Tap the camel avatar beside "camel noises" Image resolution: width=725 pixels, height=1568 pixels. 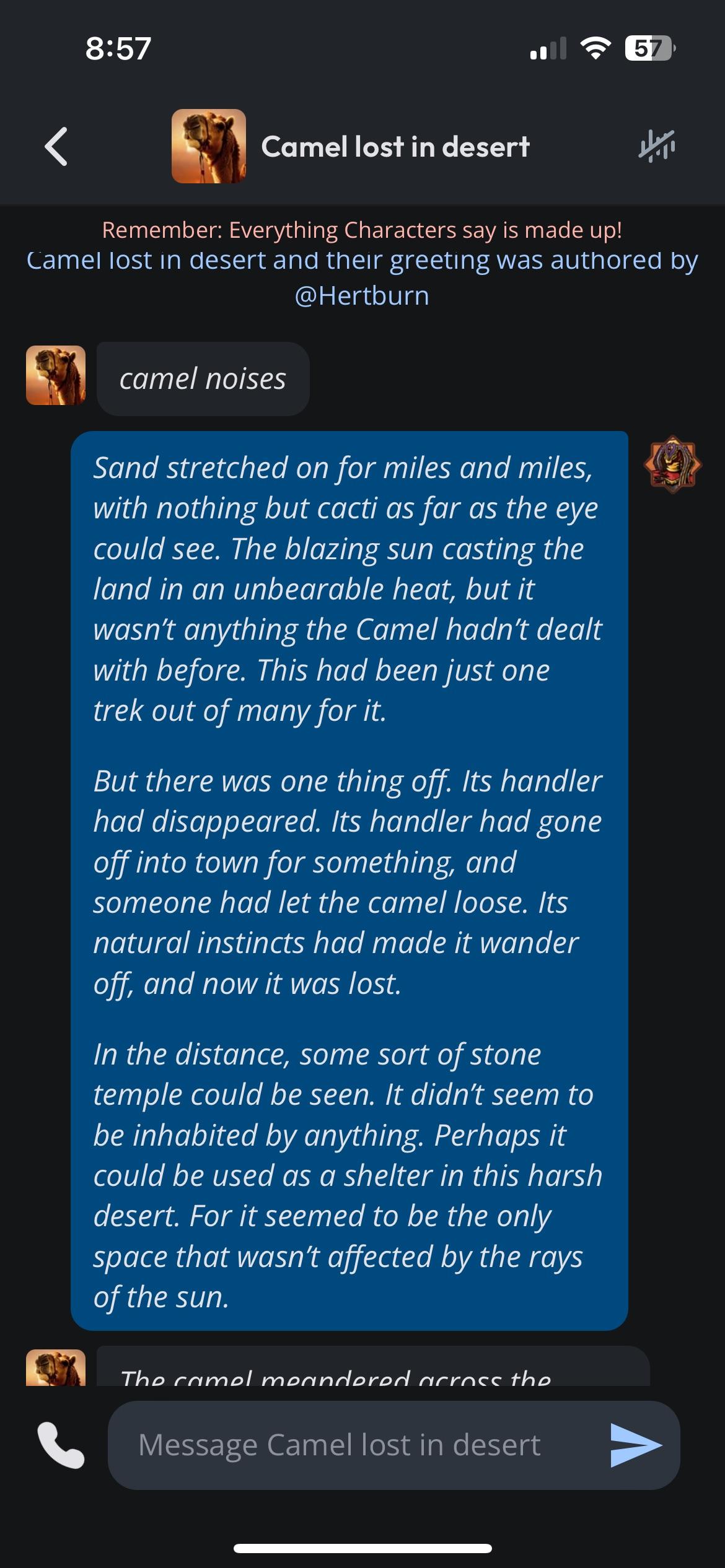[56, 375]
